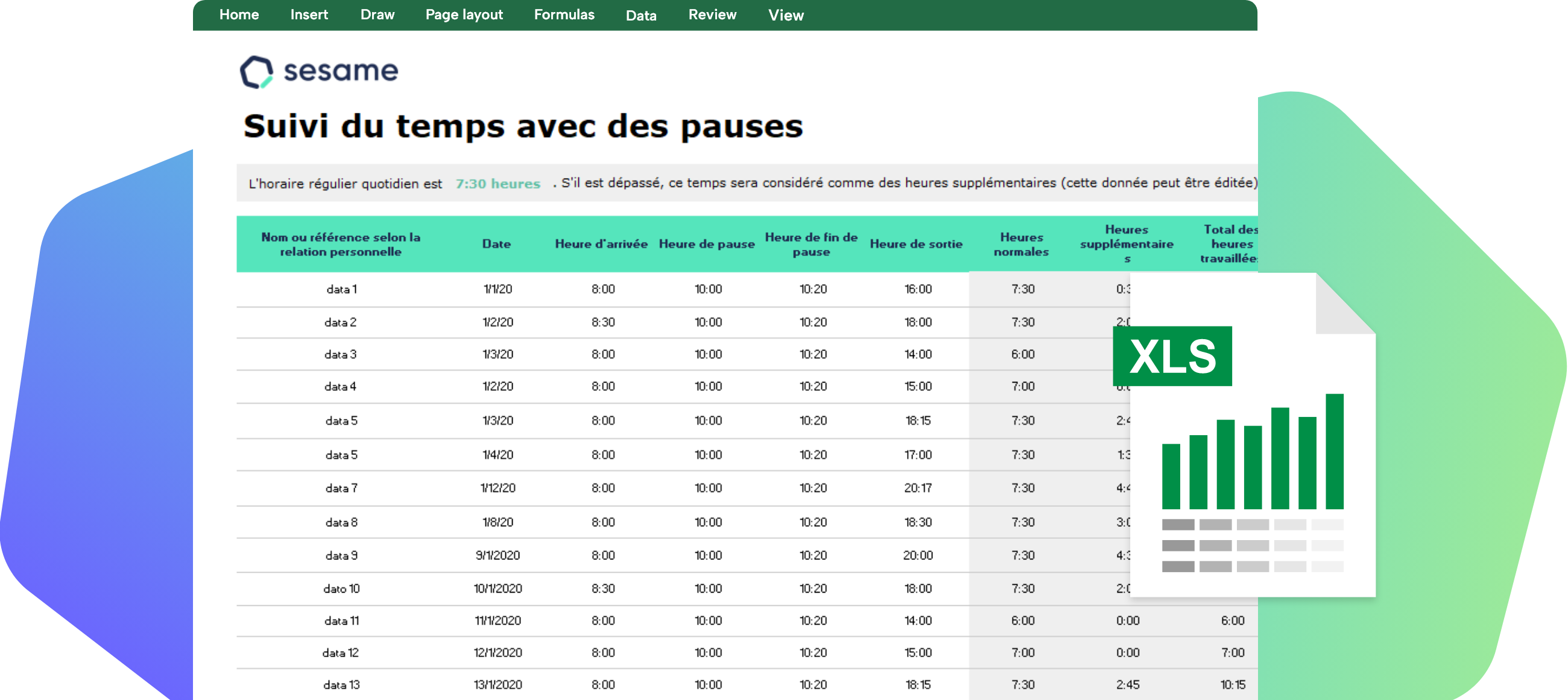Viewport: 1568px width, 700px height.
Task: Select the date cell '11/1/2020'
Action: pyautogui.click(x=498, y=620)
